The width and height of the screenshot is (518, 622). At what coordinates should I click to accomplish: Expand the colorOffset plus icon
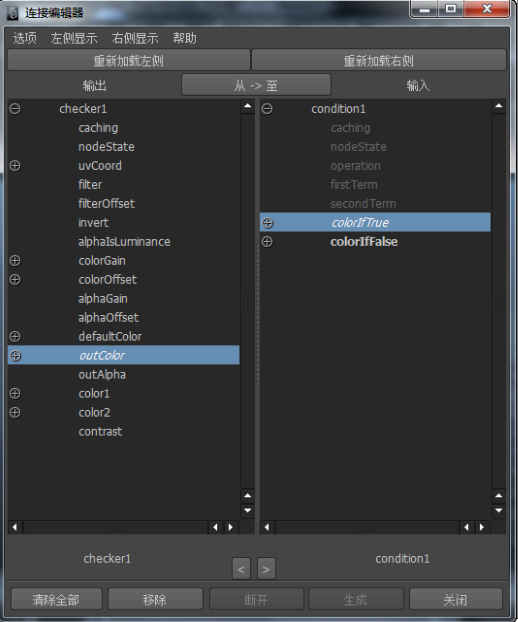pyautogui.click(x=15, y=280)
